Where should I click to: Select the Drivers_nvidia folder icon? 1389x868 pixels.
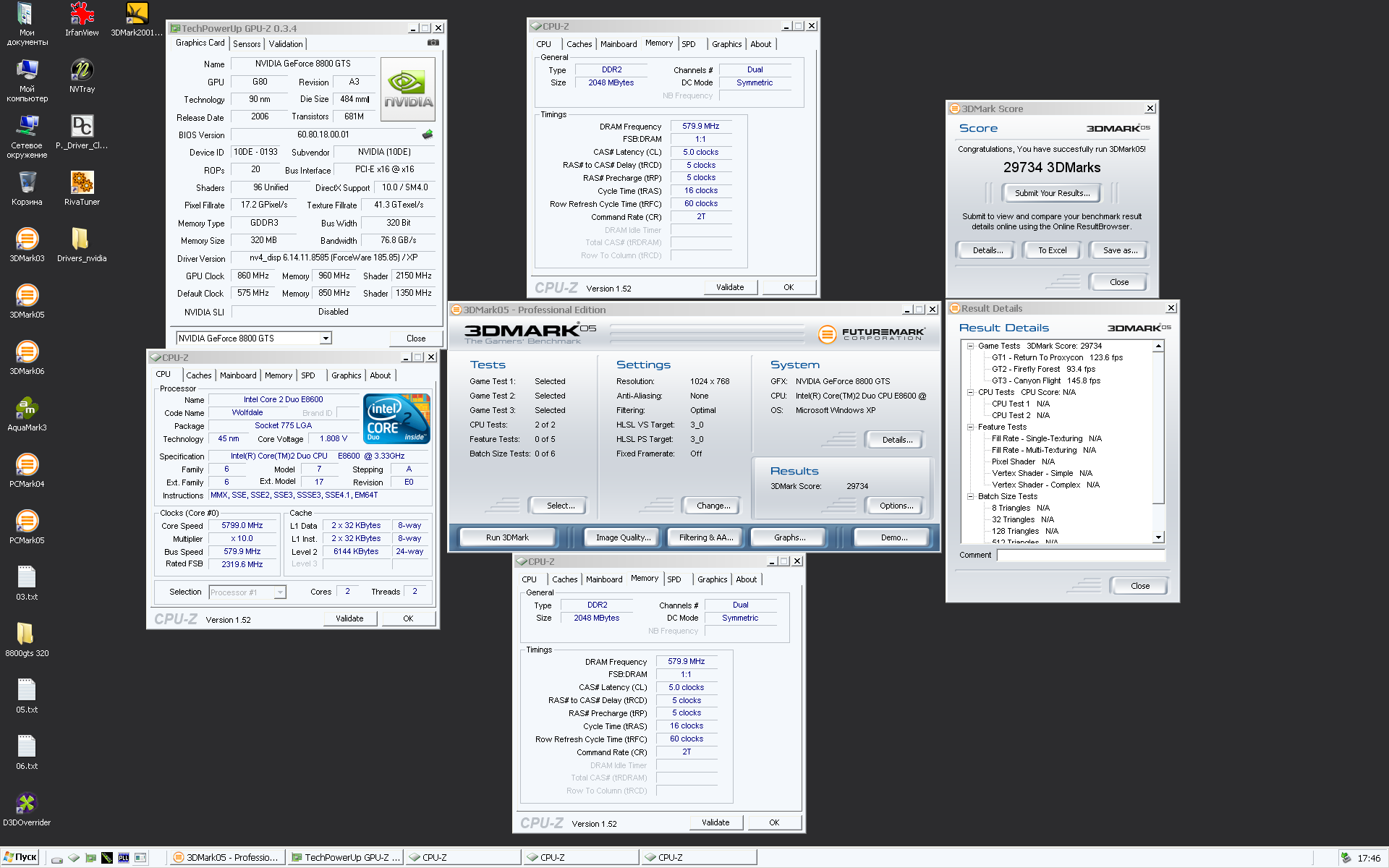(82, 245)
